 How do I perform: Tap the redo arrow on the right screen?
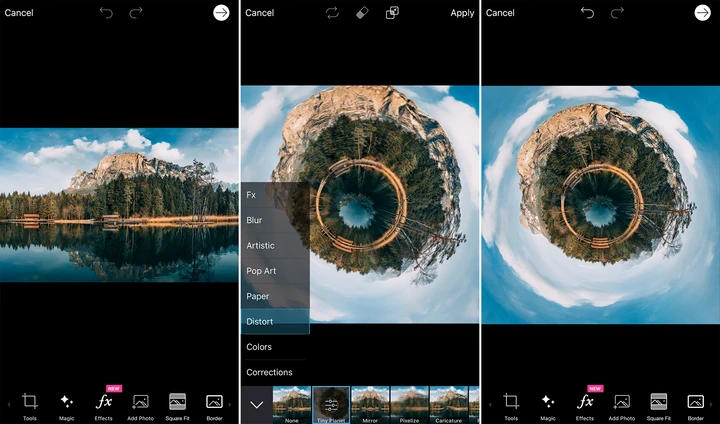[617, 13]
